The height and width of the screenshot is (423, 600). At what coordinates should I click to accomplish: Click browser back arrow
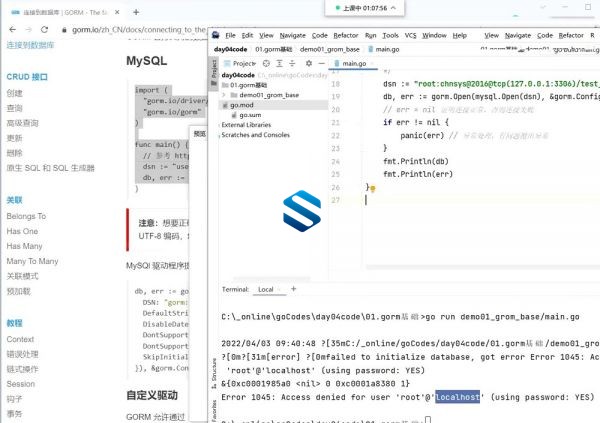[x=13, y=29]
